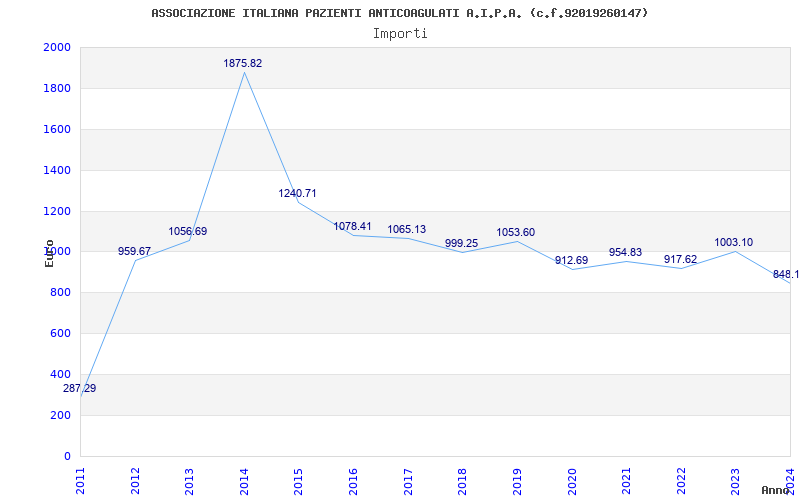Click the 2014 x-axis year label
Screen dimensions: 800x500
click(244, 481)
